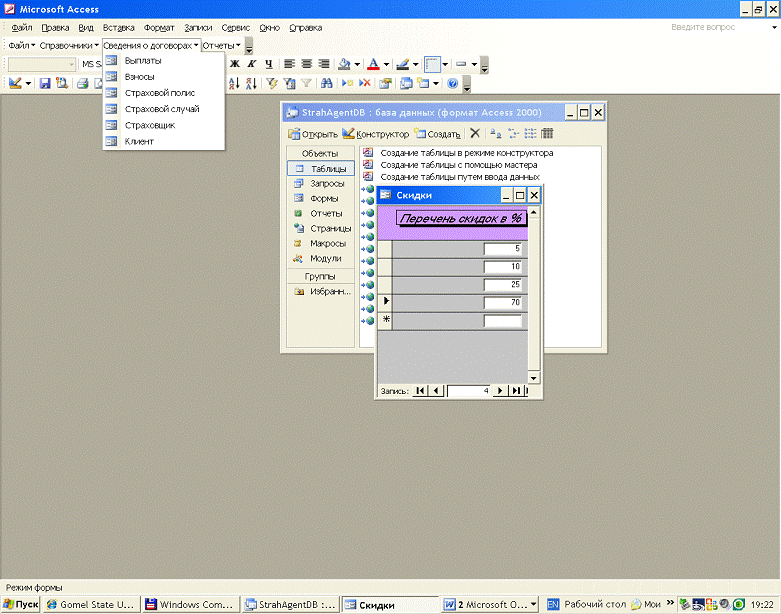The image size is (781, 614).
Task: Click the Find binoculars icon
Action: point(326,83)
